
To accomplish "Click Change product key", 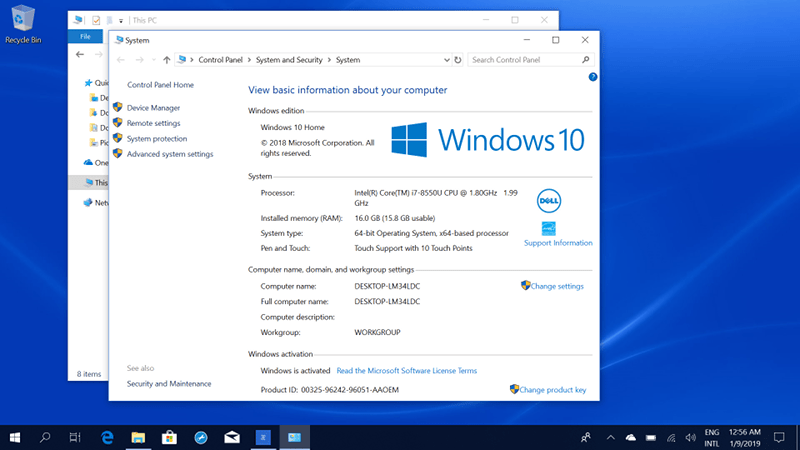I will pyautogui.click(x=553, y=390).
